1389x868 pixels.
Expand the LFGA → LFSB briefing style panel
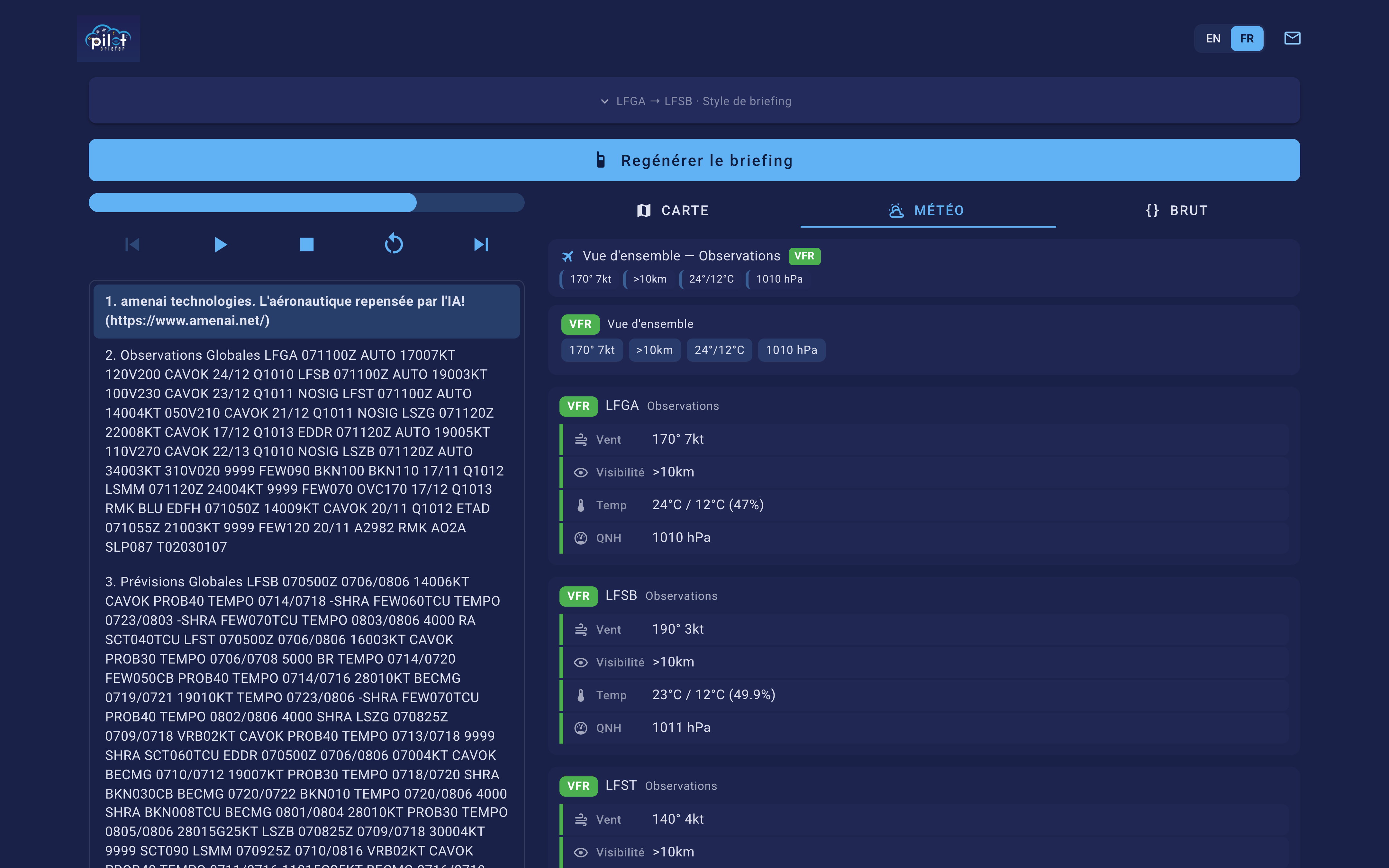(694, 101)
